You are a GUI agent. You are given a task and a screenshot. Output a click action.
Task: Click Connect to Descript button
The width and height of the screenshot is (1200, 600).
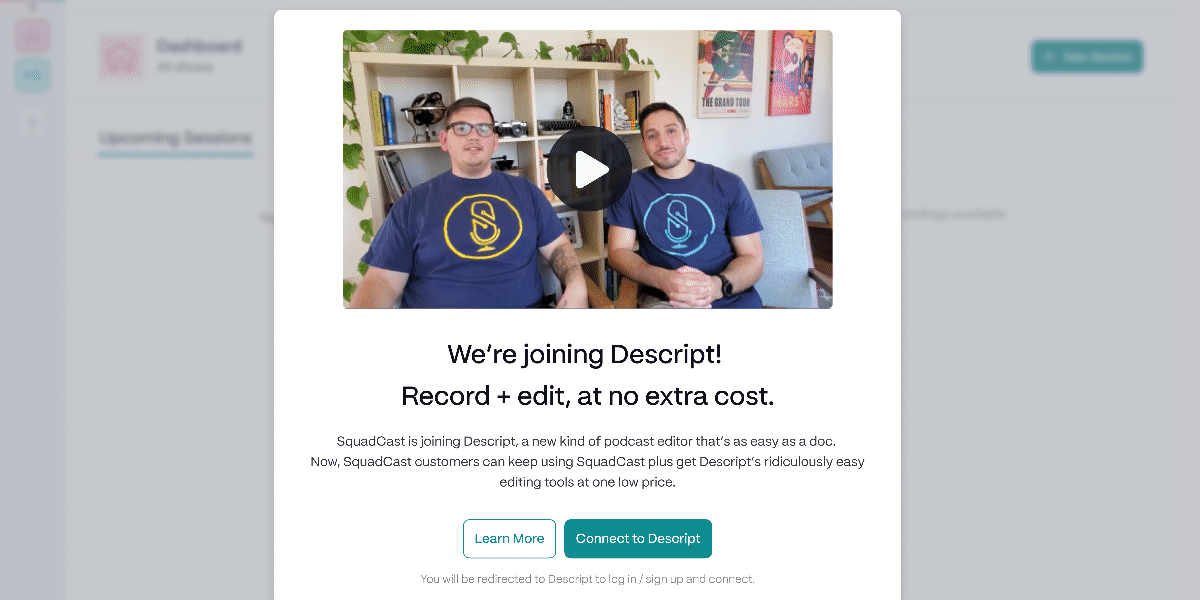tap(638, 538)
